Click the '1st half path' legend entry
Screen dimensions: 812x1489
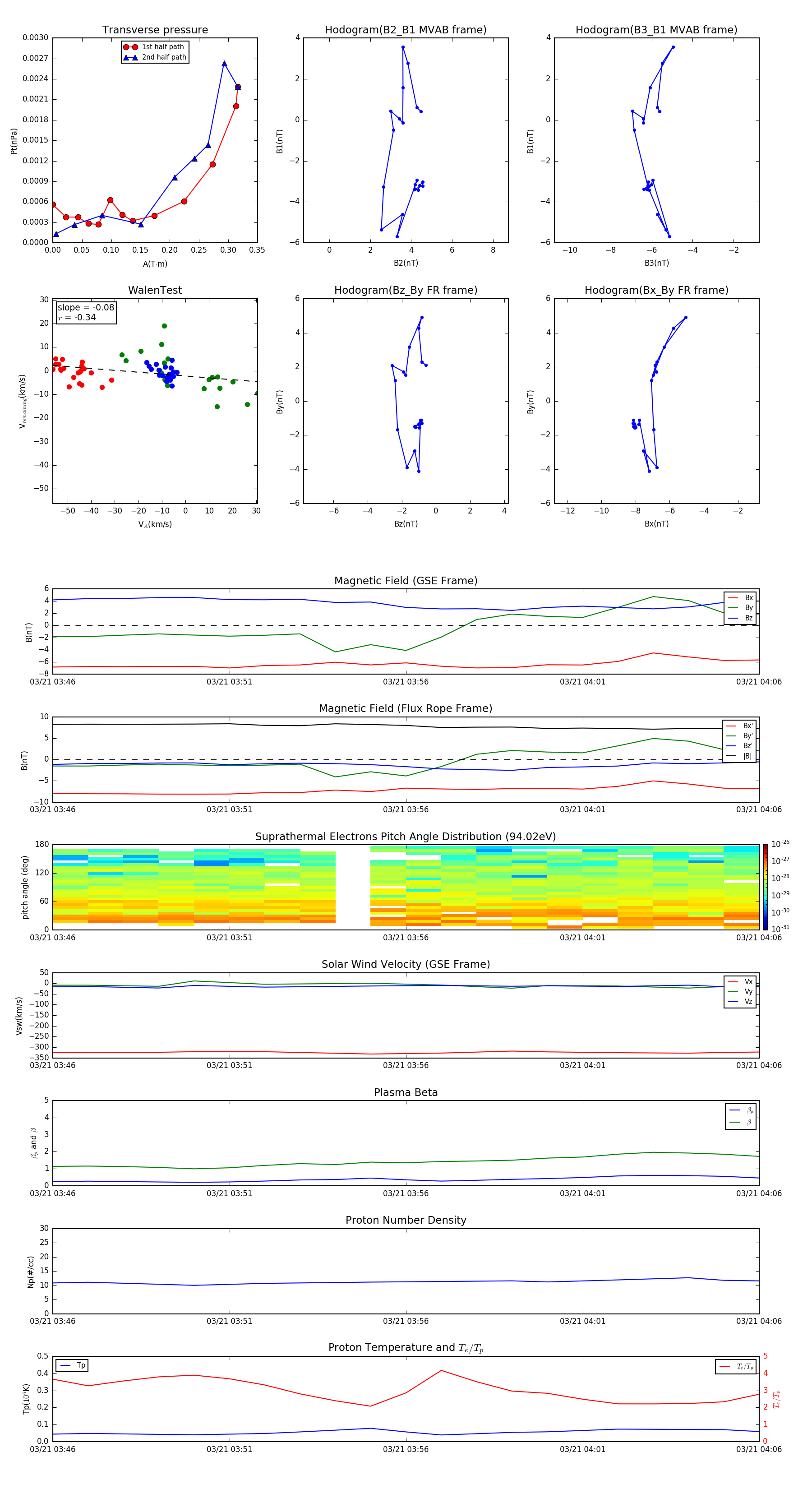pyautogui.click(x=154, y=47)
